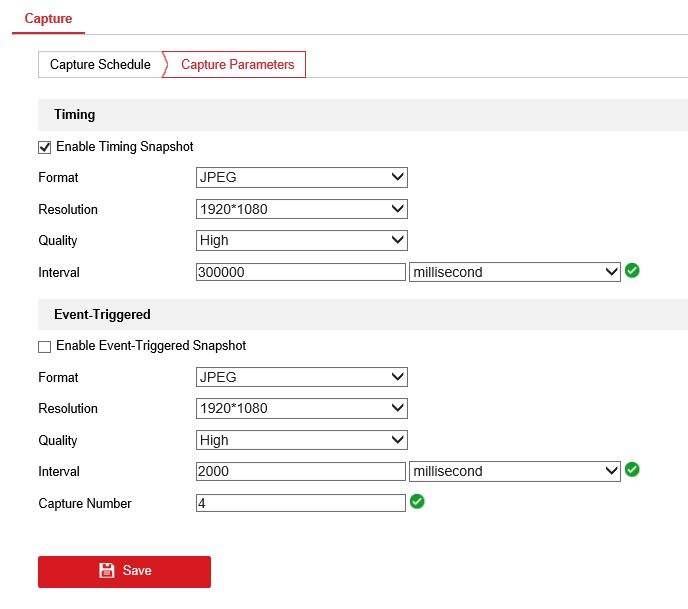The image size is (688, 609).
Task: Click the floppy disk icon on Save
Action: point(107,571)
